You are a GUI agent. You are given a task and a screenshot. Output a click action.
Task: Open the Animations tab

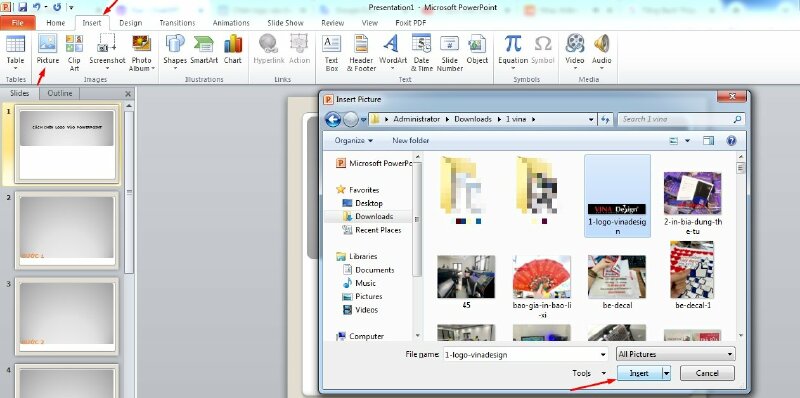coord(231,22)
